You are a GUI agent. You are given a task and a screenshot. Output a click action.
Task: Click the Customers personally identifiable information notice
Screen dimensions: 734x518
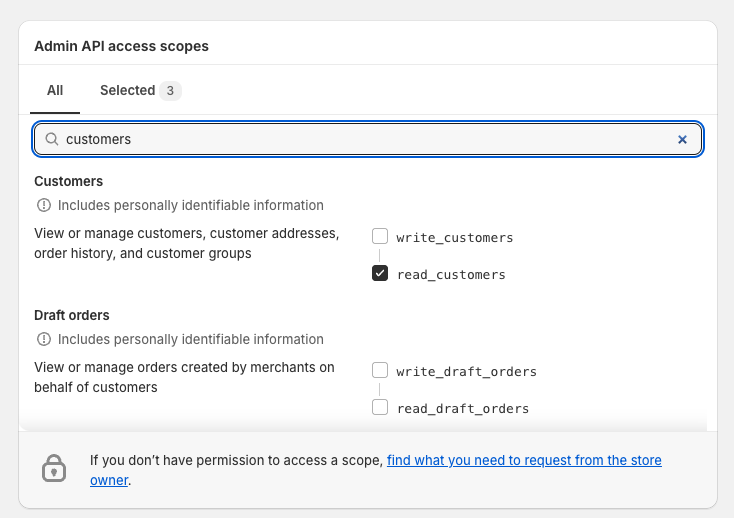(x=190, y=205)
